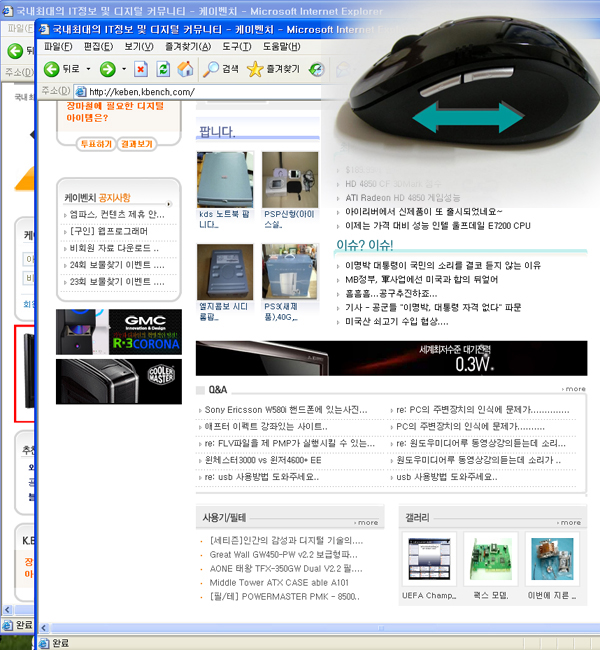Open Sony Ericsson W580i question link

286,410
